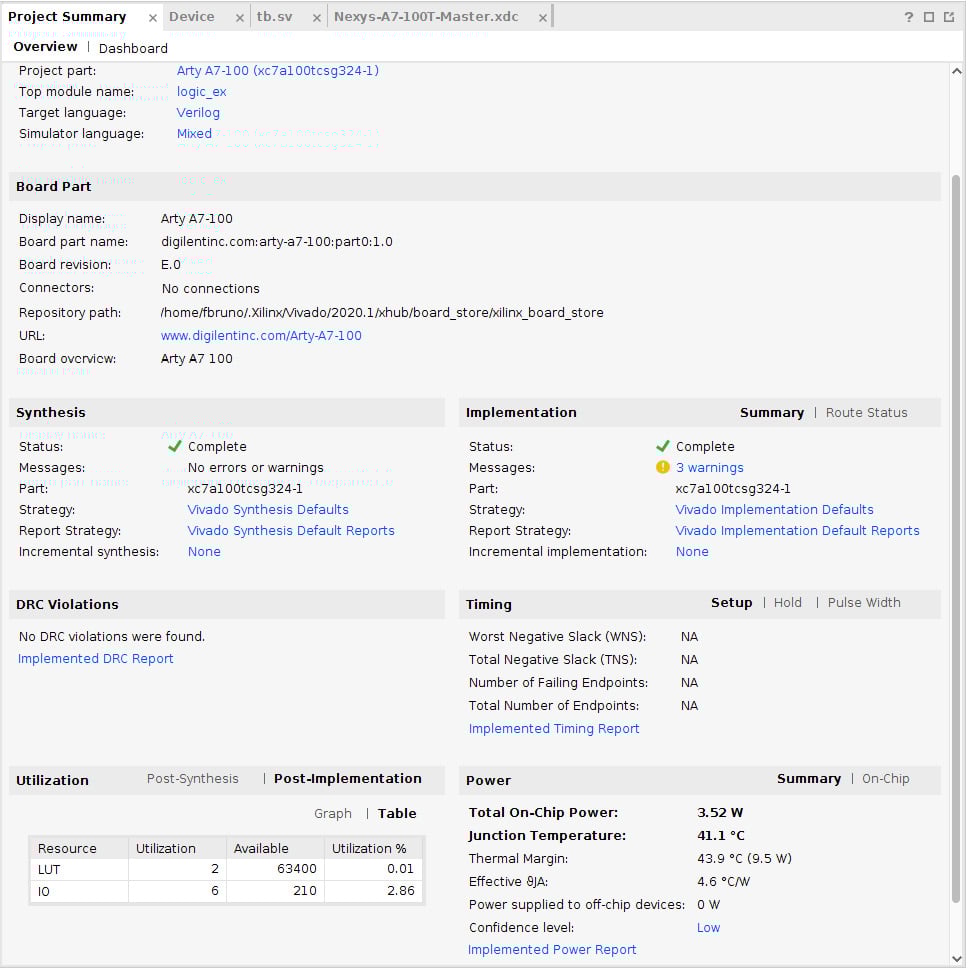
Task: Switch to the tb.sv tab
Action: pyautogui.click(x=275, y=17)
